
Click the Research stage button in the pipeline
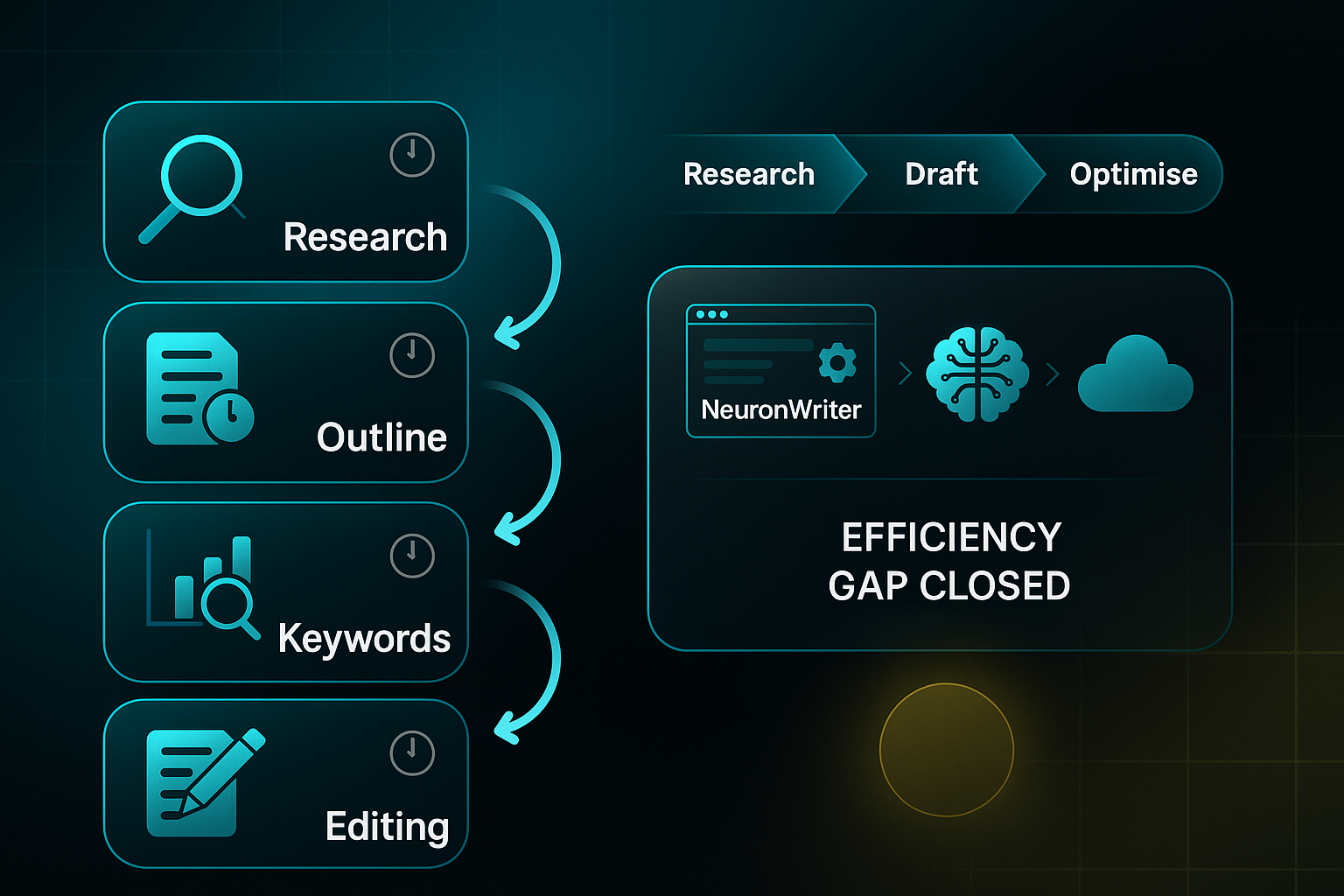[x=748, y=174]
